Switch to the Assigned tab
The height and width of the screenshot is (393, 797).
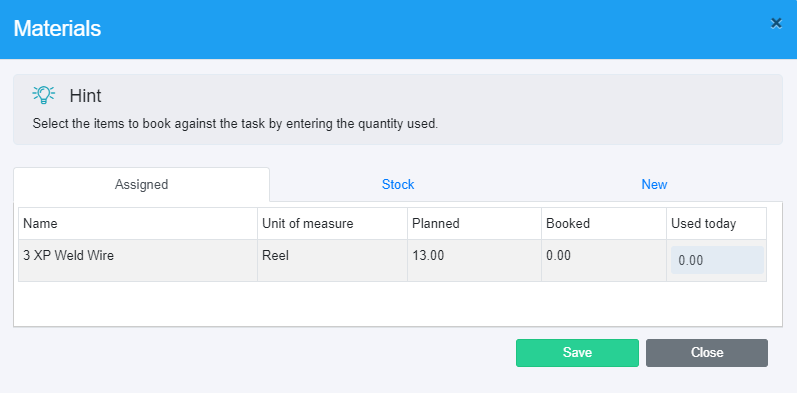click(x=141, y=184)
